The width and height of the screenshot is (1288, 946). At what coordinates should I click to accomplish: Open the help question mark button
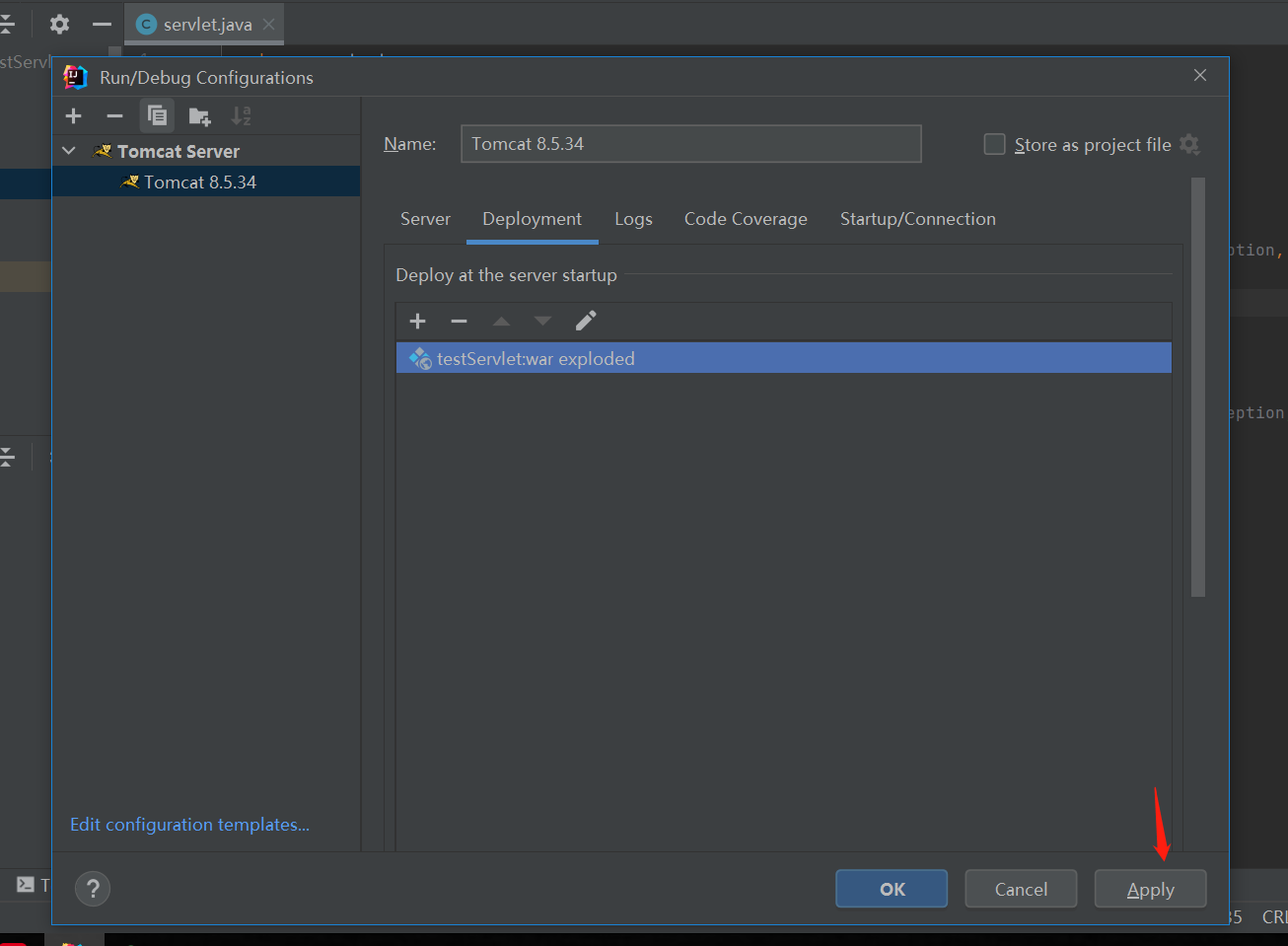click(93, 889)
